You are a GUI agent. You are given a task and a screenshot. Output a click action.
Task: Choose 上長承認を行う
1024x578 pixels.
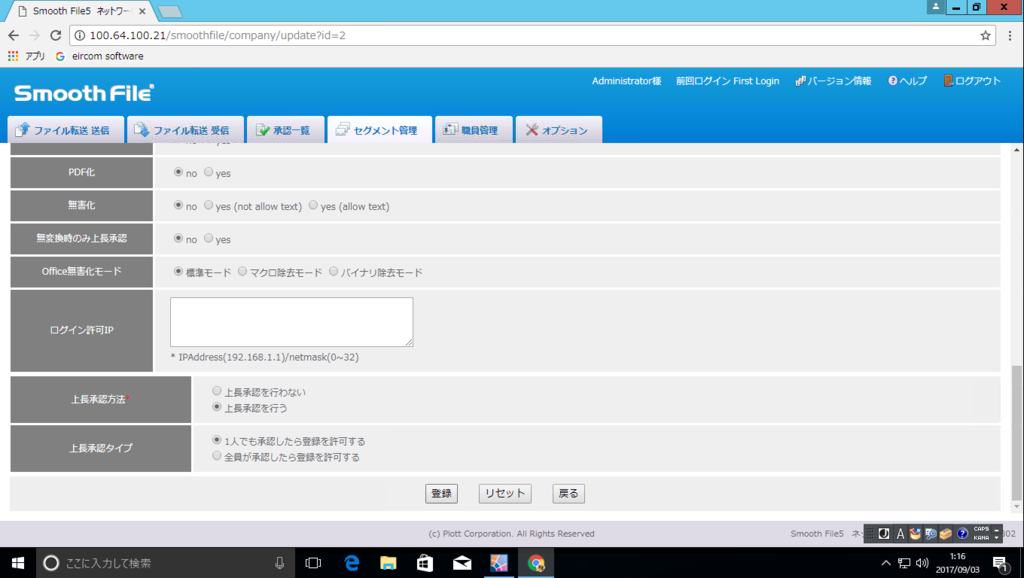point(217,407)
